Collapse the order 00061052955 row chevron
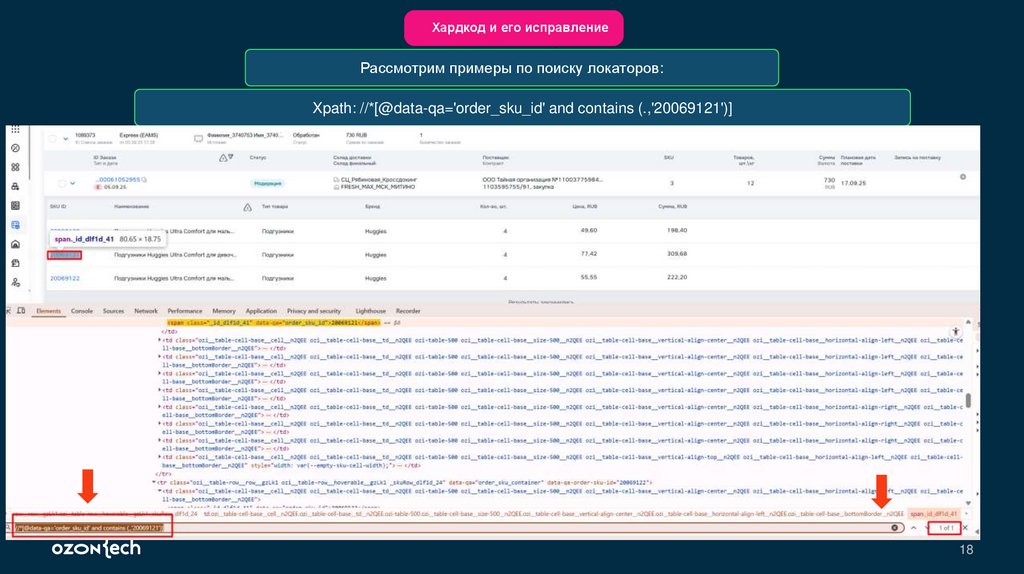Viewport: 1024px width, 574px height. point(73,183)
